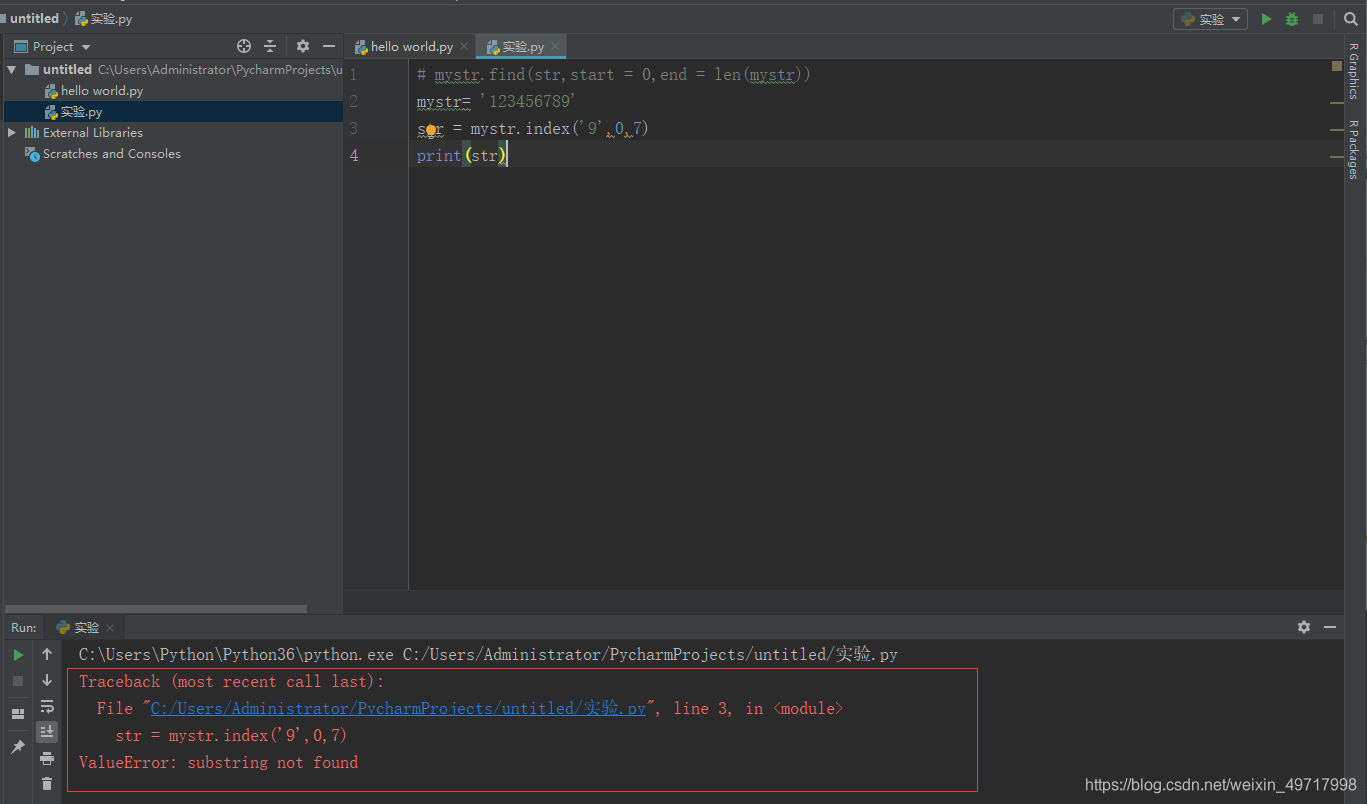Click the untitled breadcrumb in the navigation bar
Screen dimensions: 1367x804
tap(34, 18)
